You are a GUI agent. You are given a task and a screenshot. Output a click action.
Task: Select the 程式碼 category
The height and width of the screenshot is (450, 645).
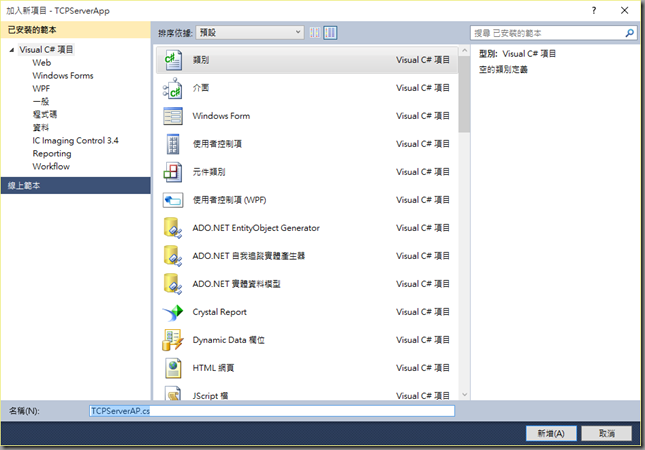point(45,114)
